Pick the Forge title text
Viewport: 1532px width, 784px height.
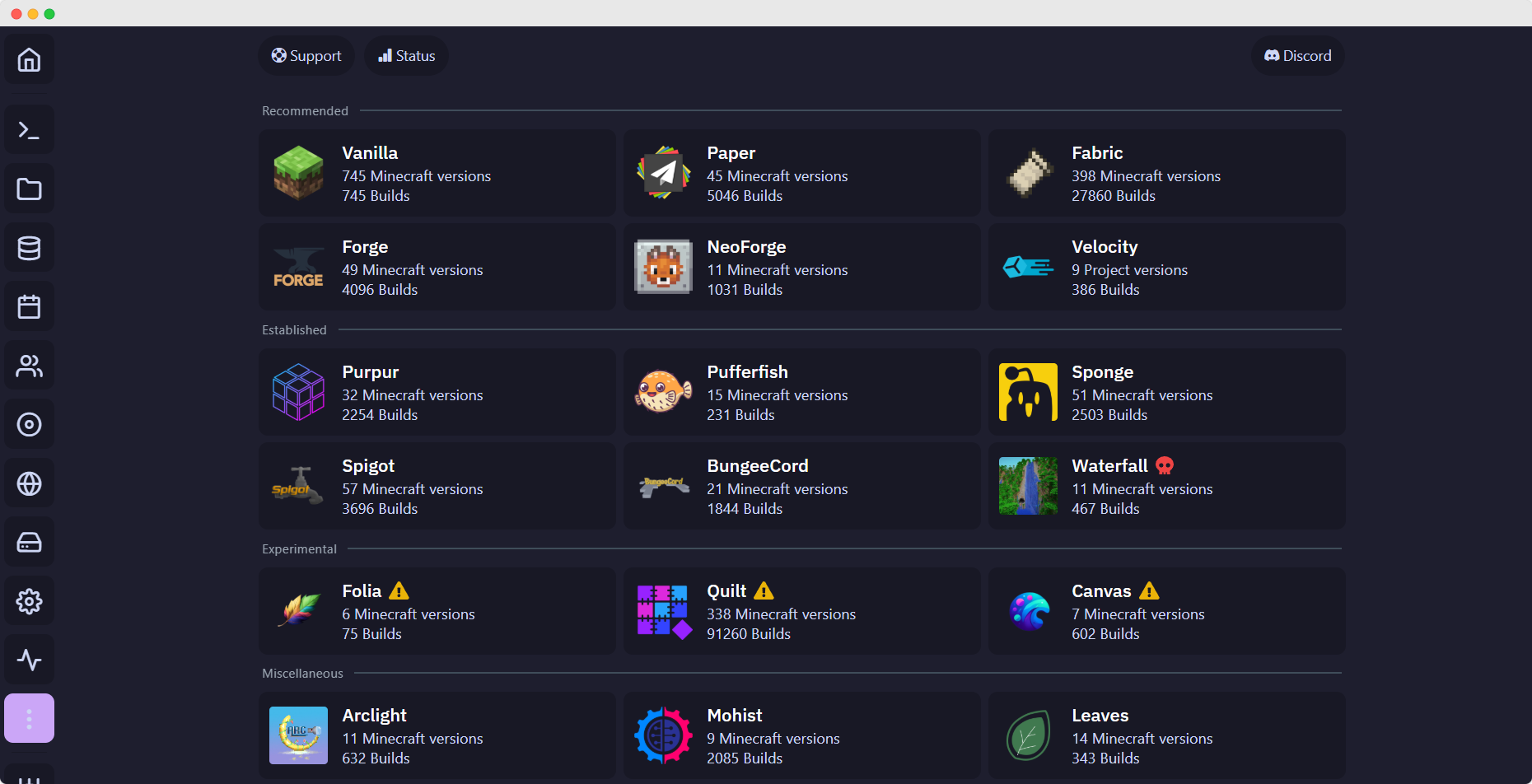365,247
